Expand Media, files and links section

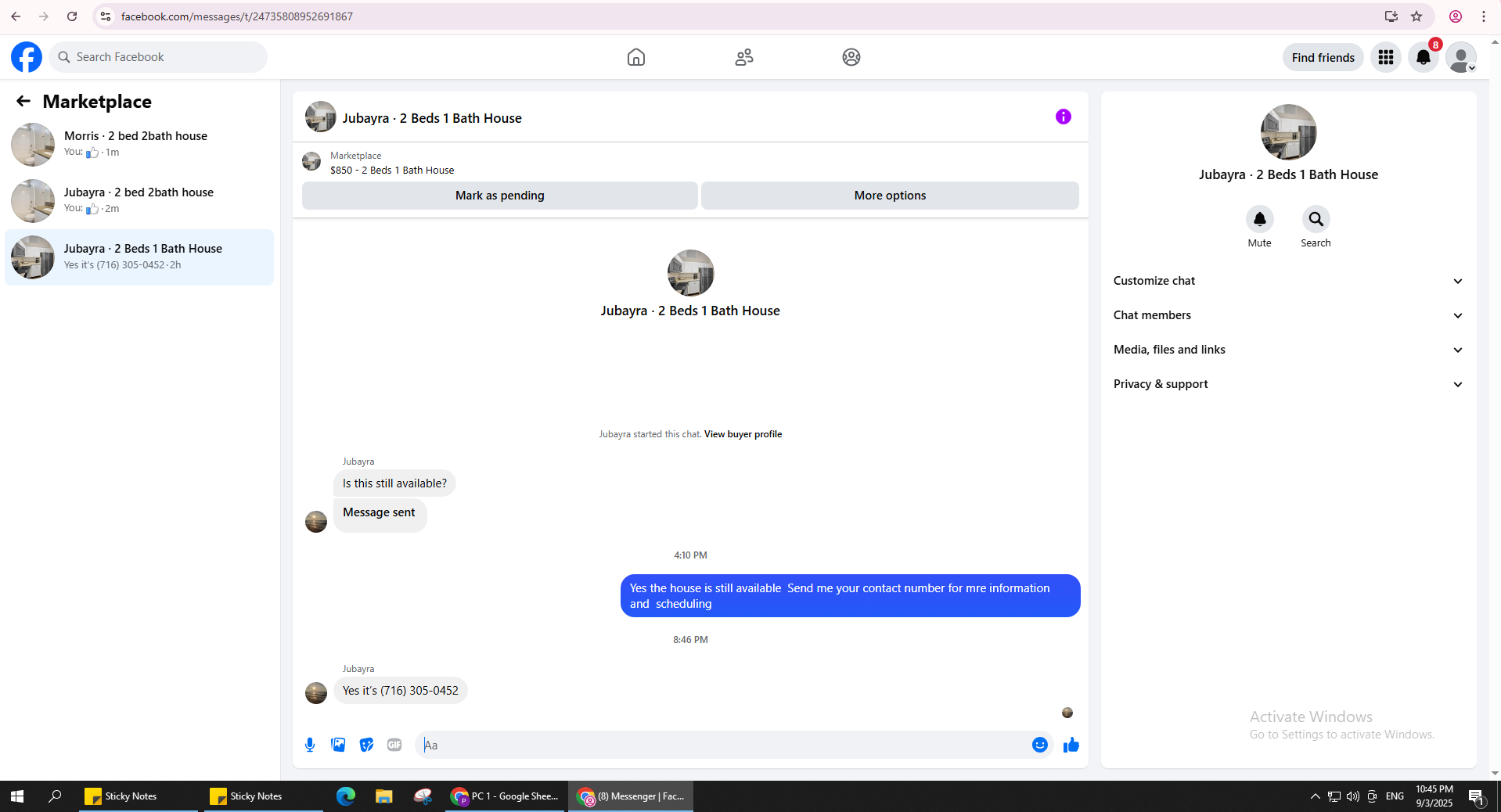tap(1288, 350)
